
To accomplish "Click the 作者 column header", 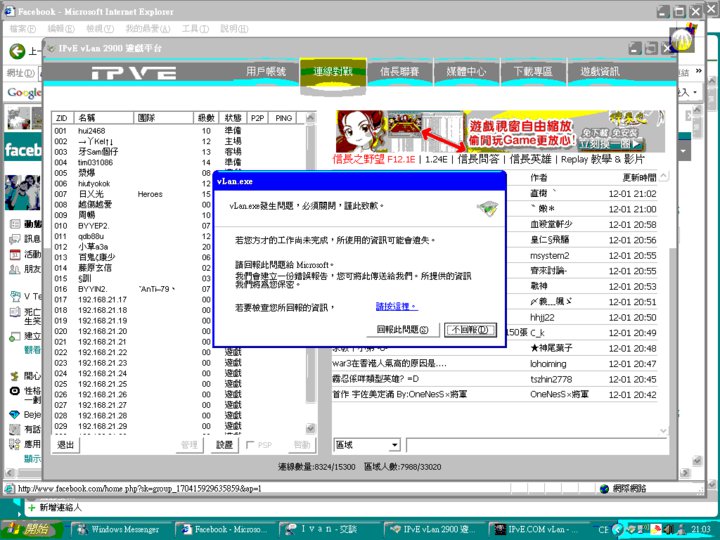I will tap(539, 178).
